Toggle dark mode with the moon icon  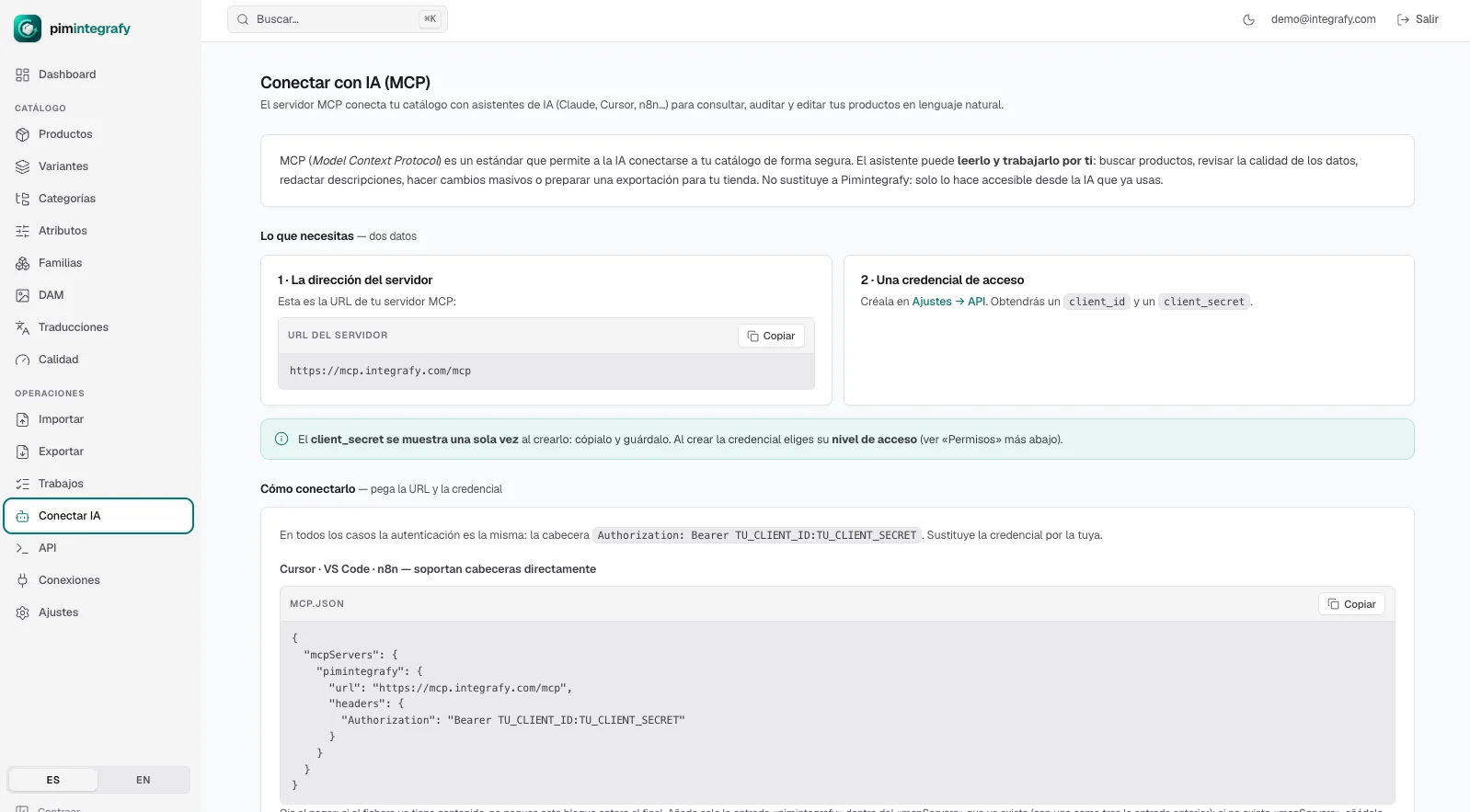pos(1248,19)
